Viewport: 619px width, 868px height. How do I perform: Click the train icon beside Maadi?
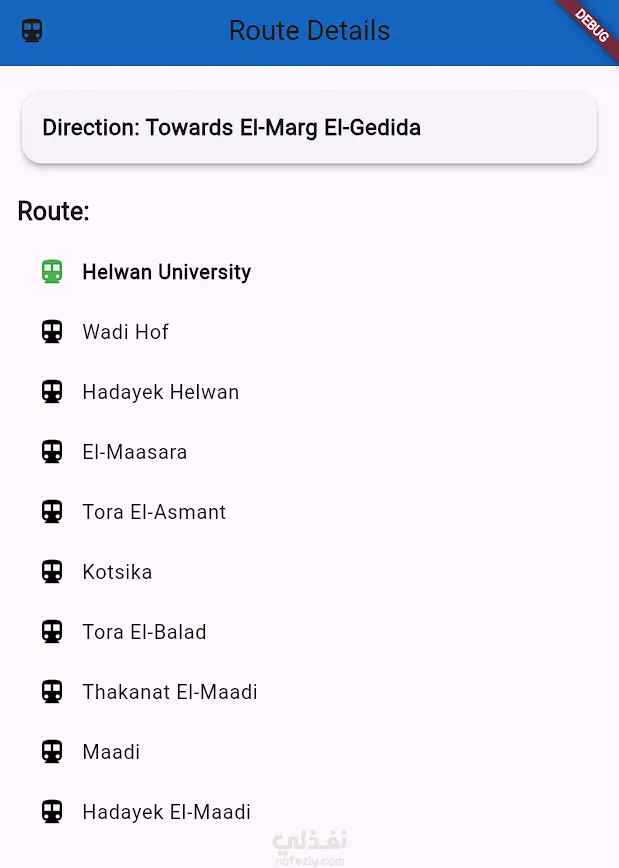(51, 751)
